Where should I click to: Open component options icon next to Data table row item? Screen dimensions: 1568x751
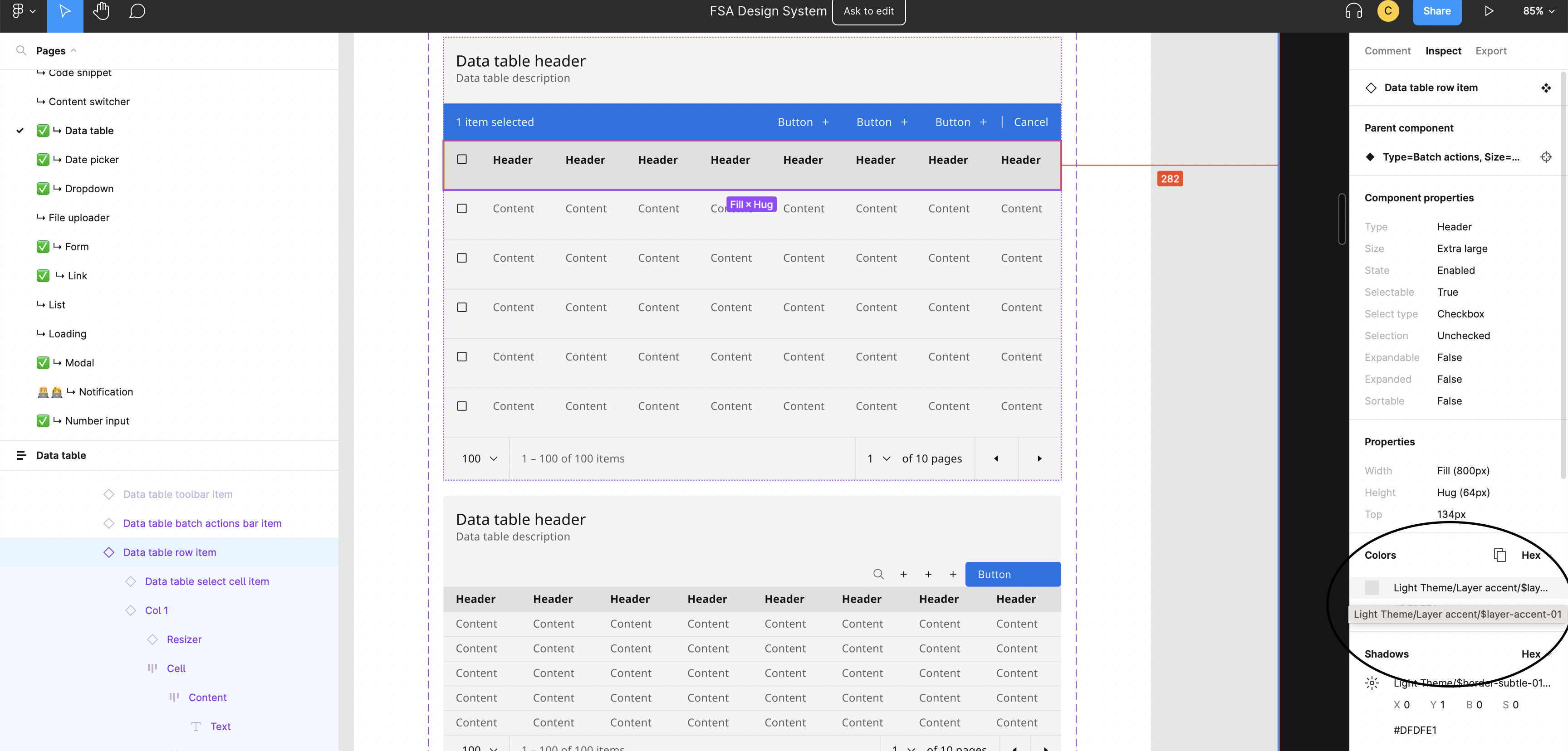pyautogui.click(x=1545, y=88)
